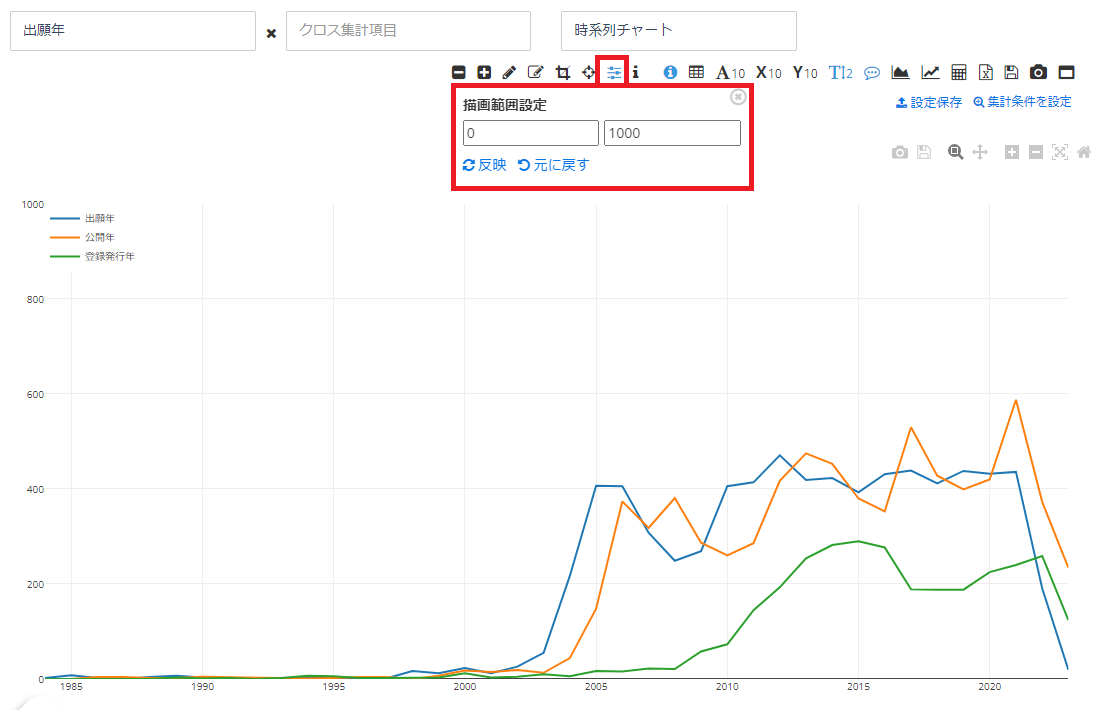Viewport: 1095px width, 710px height.
Task: Click the blue info circle icon
Action: [x=671, y=72]
